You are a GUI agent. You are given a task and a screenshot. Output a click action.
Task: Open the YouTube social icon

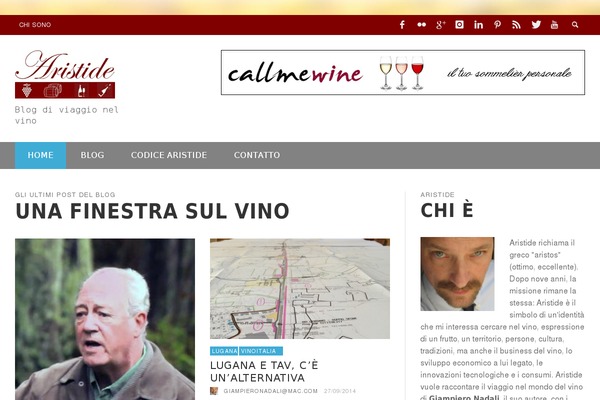[554, 25]
